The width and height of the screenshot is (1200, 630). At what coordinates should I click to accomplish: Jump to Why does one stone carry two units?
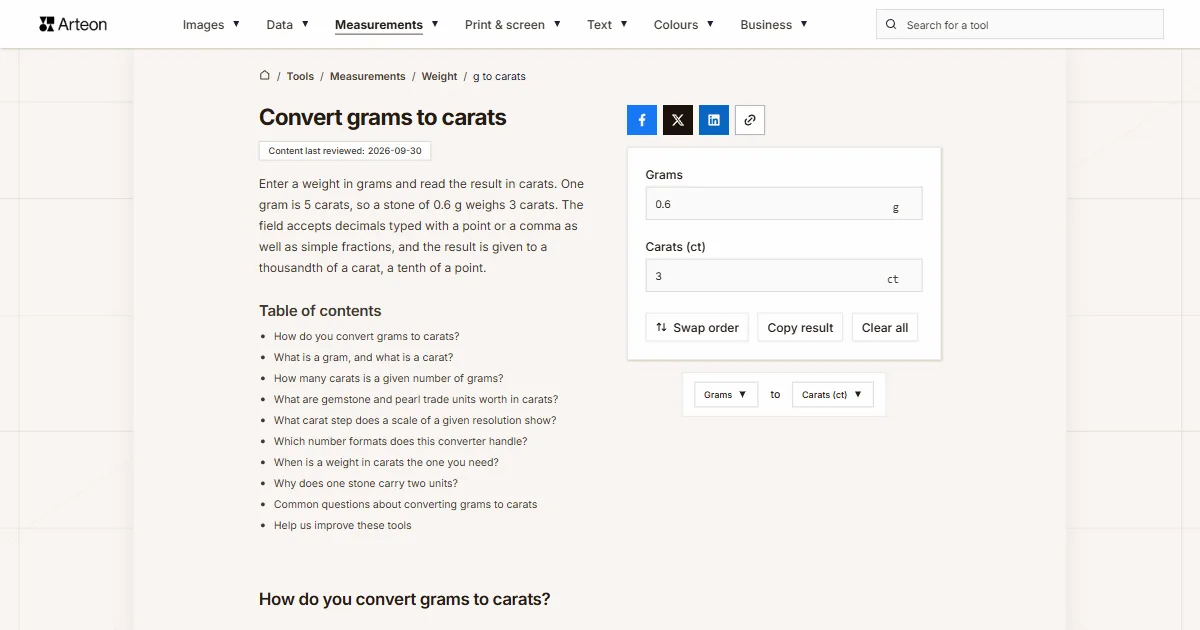(x=366, y=484)
